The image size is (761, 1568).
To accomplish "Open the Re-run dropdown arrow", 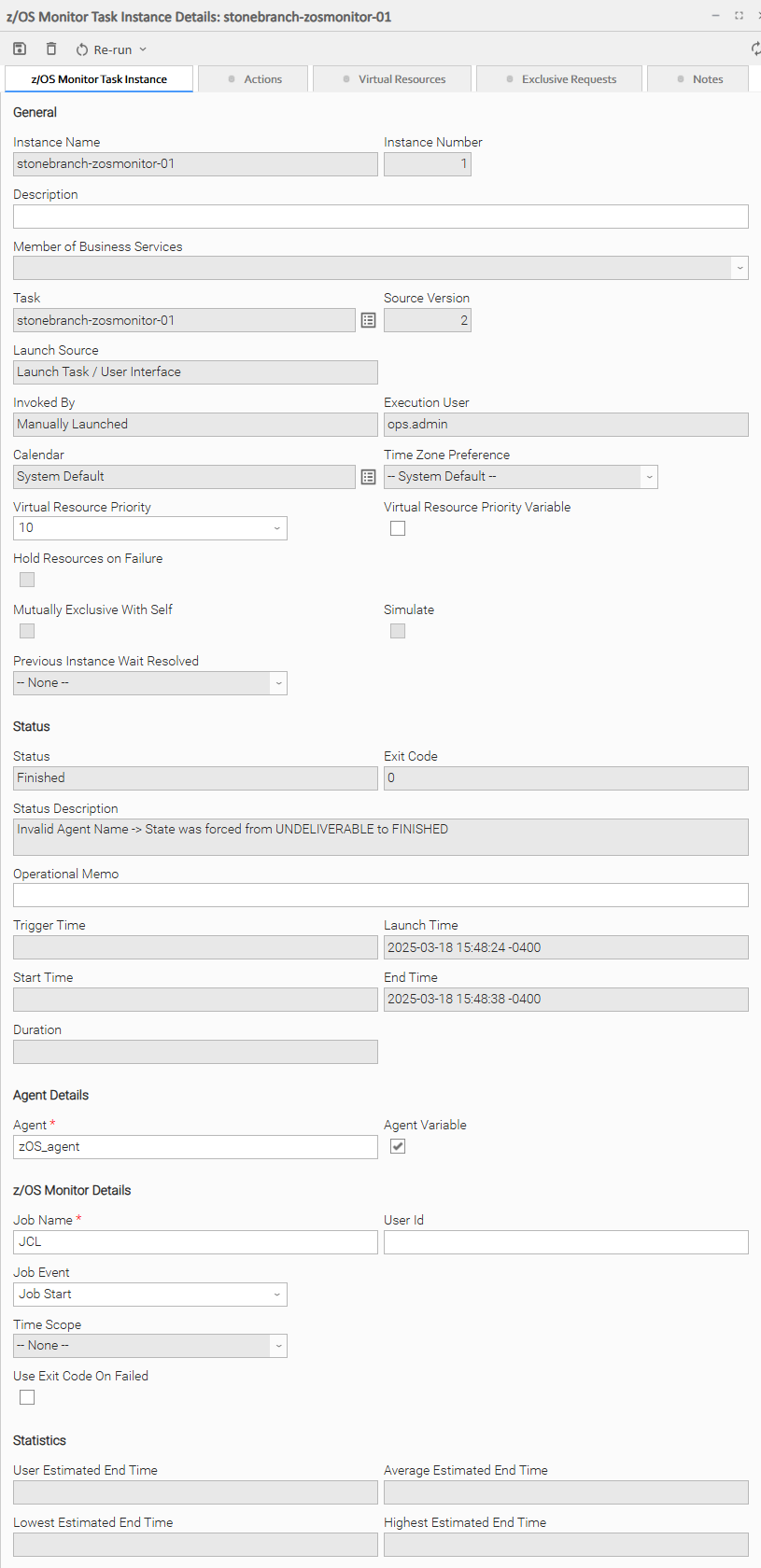I will coord(143,49).
